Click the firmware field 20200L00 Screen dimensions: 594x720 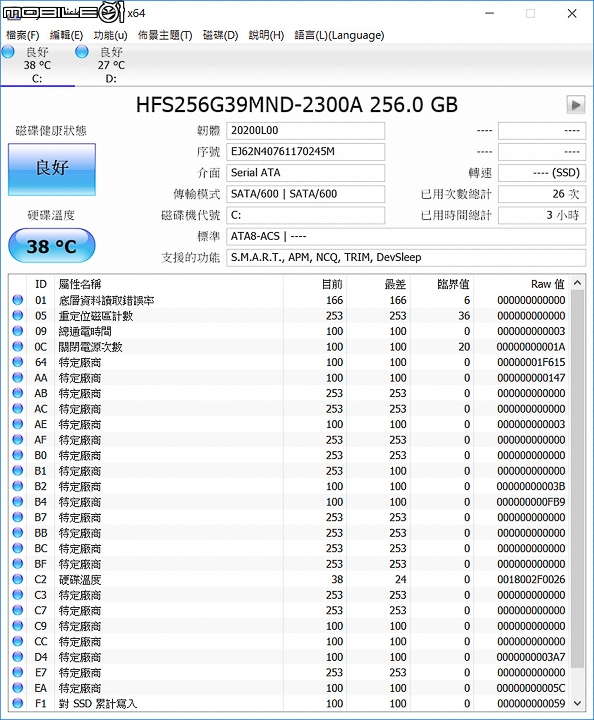[x=305, y=131]
